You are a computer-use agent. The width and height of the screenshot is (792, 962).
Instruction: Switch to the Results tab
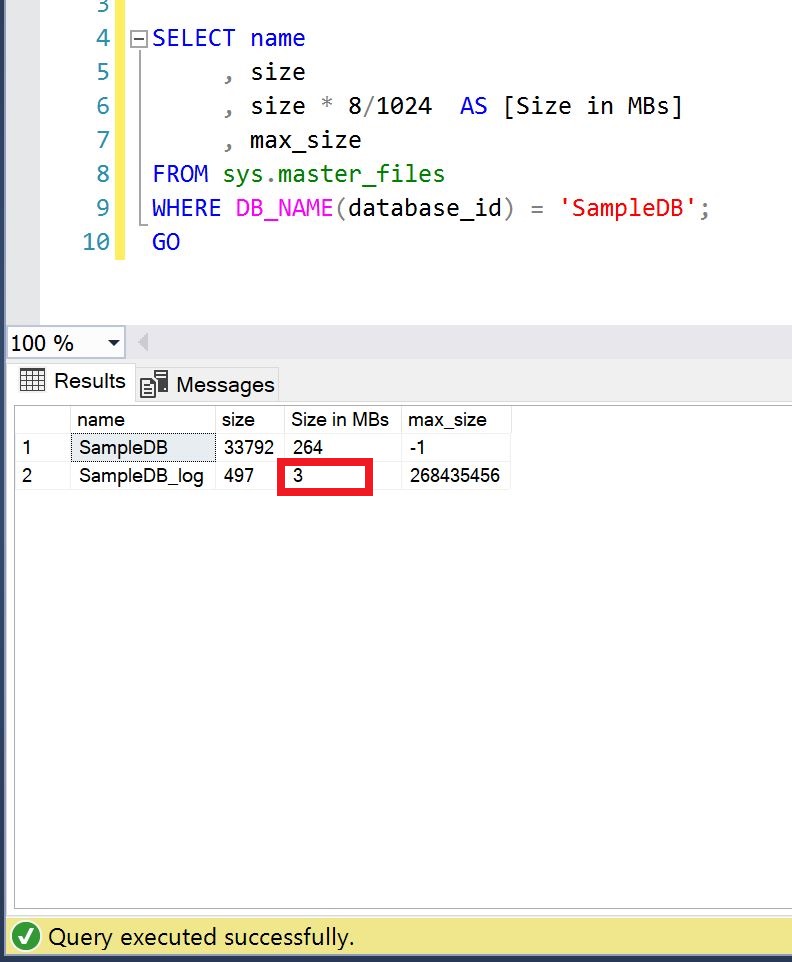tap(73, 381)
